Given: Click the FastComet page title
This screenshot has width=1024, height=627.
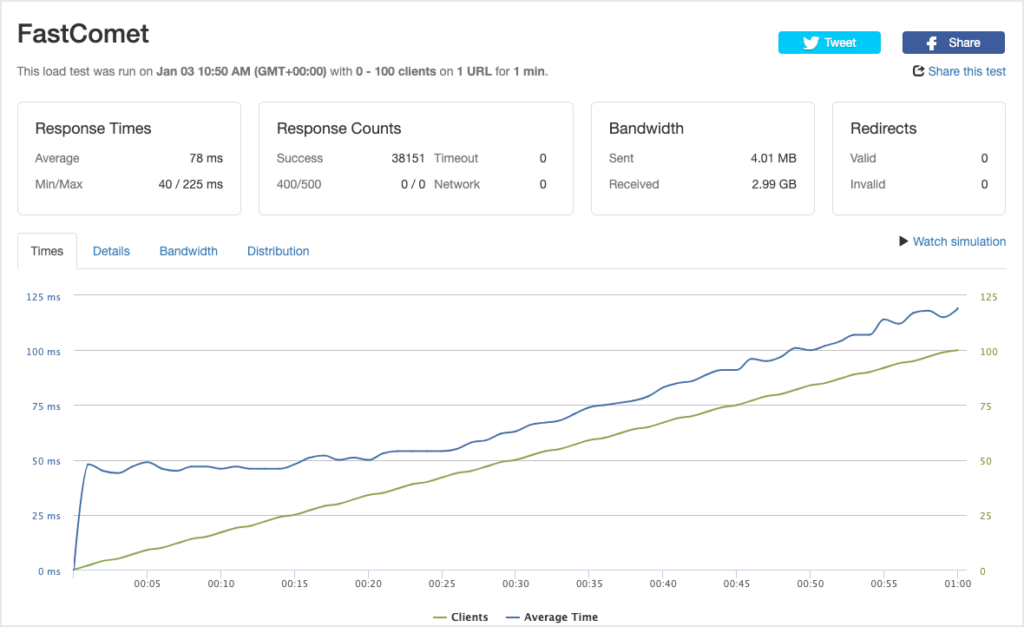Looking at the screenshot, I should click(x=83, y=33).
